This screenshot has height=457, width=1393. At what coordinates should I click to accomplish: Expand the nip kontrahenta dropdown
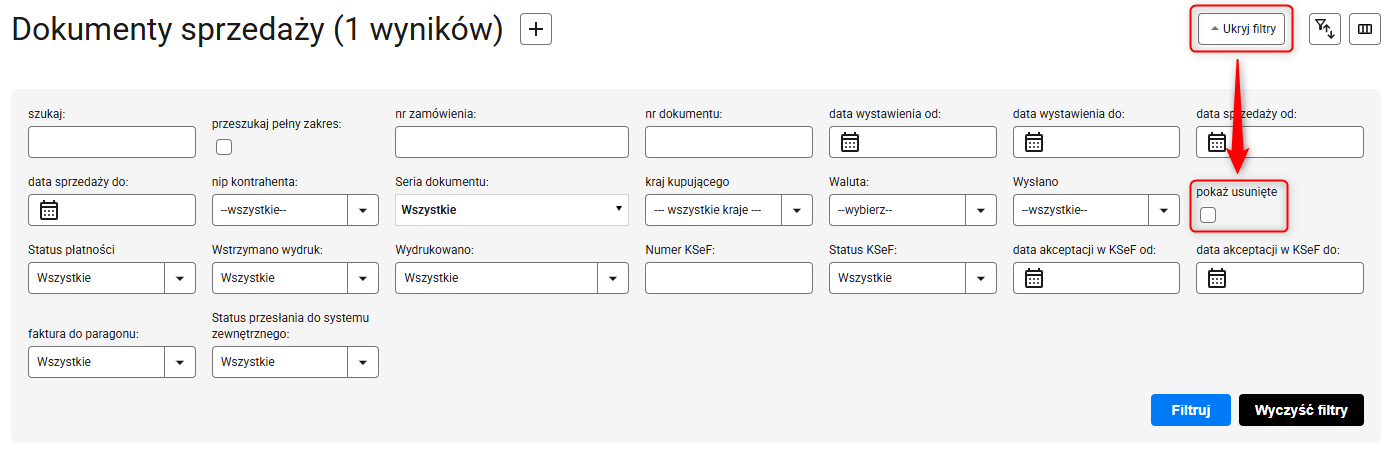[362, 210]
